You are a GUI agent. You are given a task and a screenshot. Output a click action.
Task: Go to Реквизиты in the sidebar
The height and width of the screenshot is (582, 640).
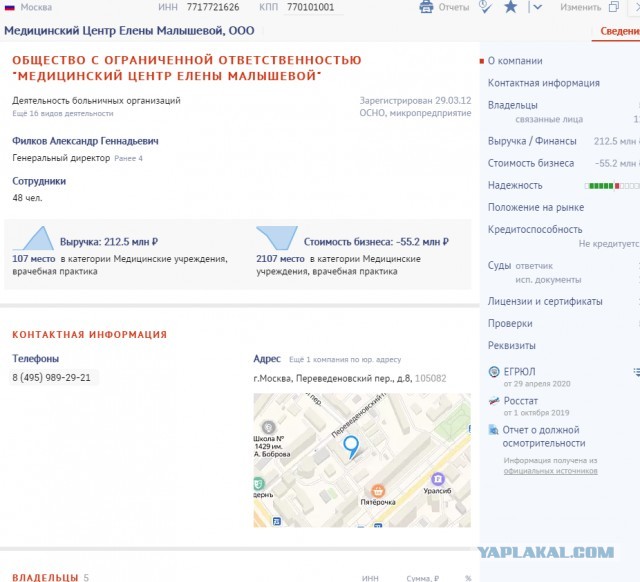[512, 345]
